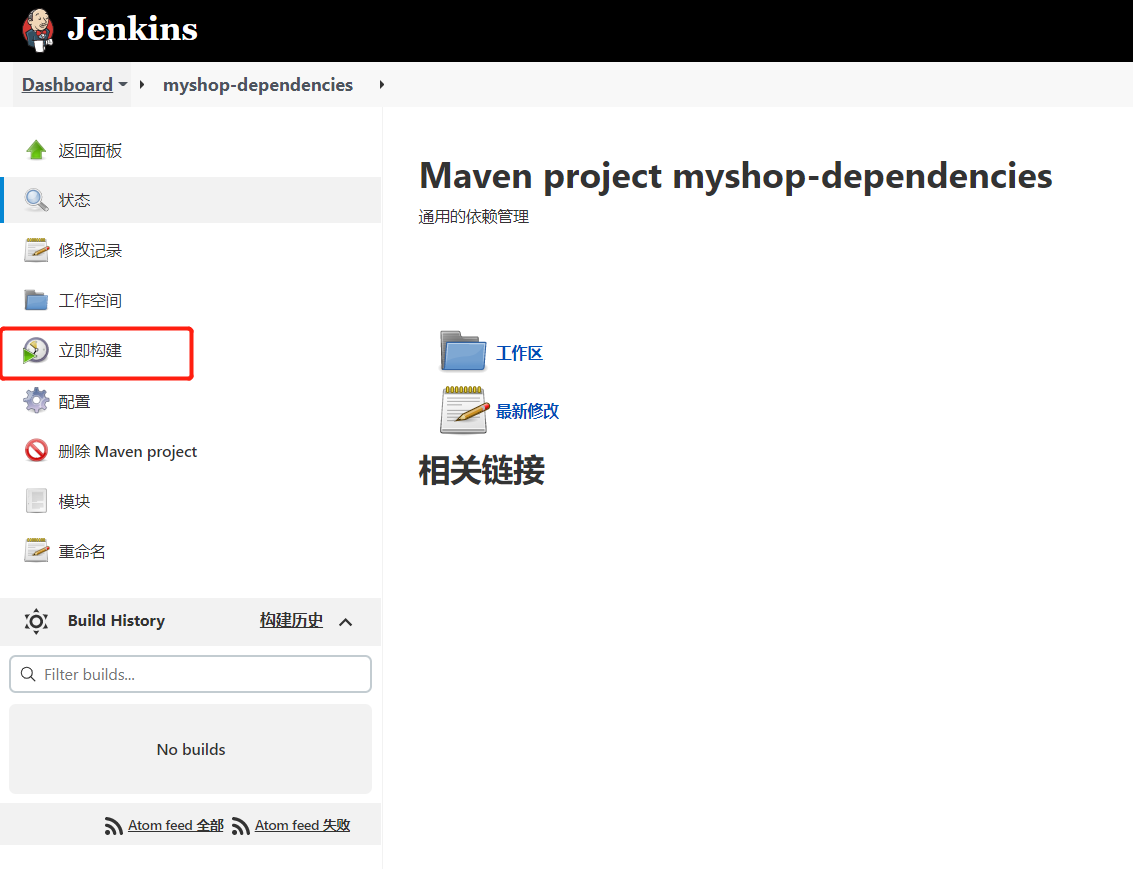Screen dimensions: 1133x869
Task: Click the gear 配置 icon
Action: point(36,400)
